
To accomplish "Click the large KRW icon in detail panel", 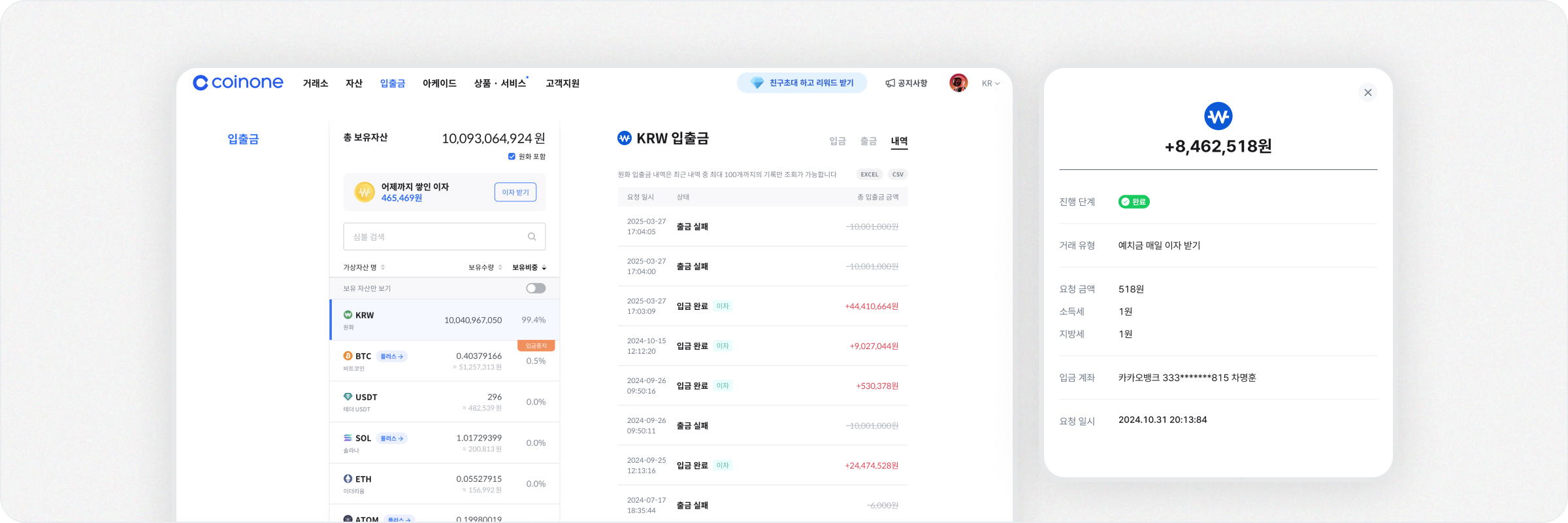I will tap(1218, 116).
